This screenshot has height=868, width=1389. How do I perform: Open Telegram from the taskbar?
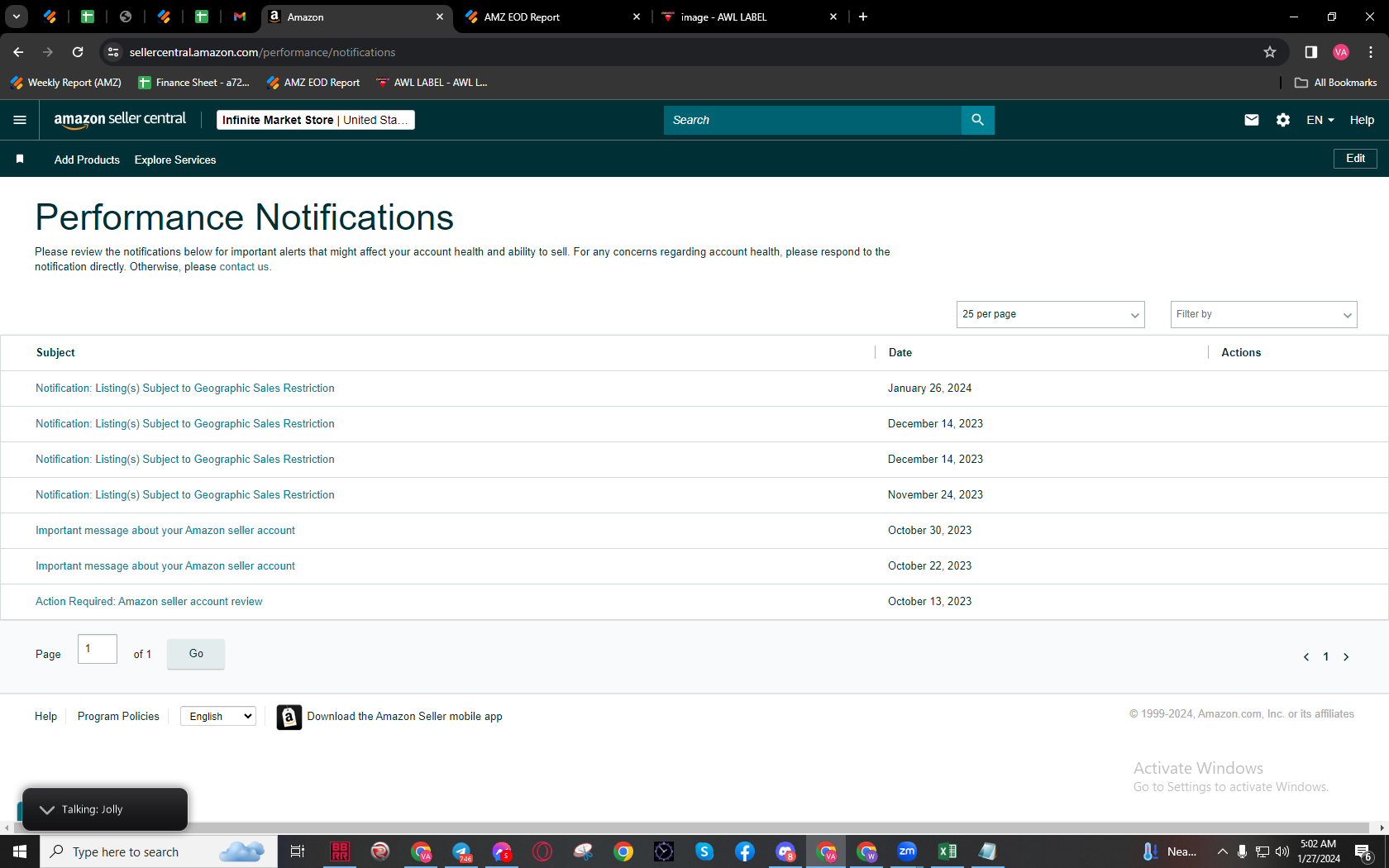tap(461, 851)
